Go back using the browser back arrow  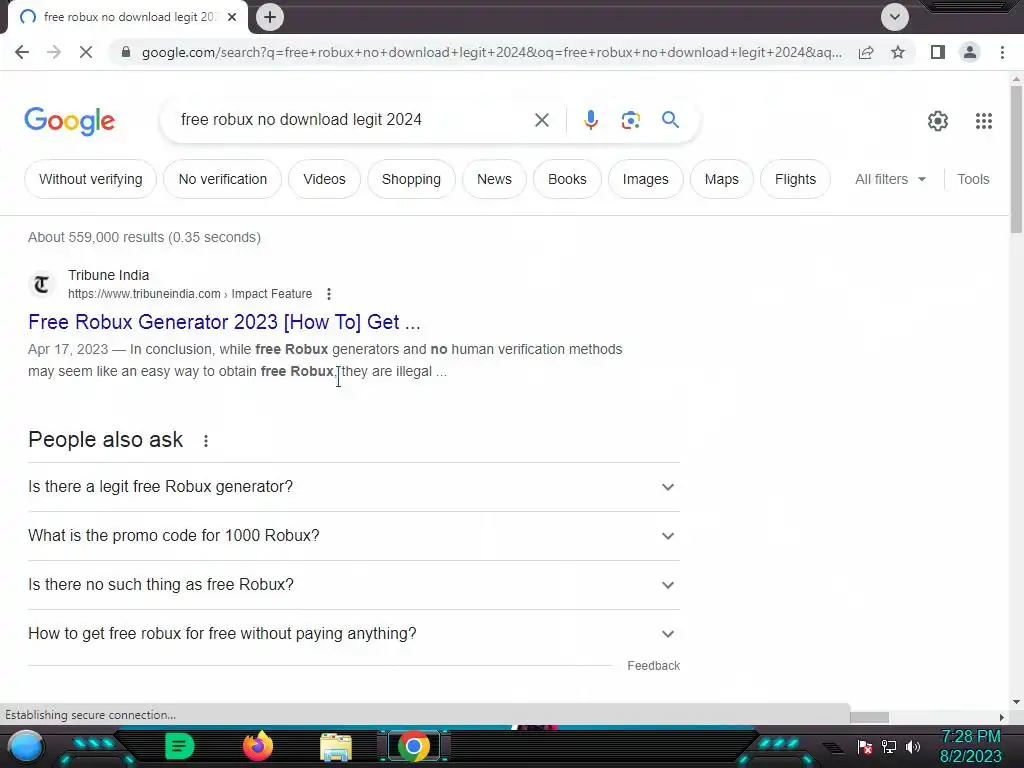[22, 52]
